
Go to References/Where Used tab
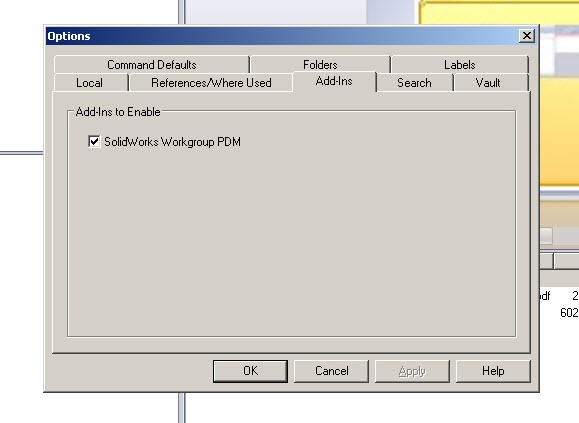[211, 82]
